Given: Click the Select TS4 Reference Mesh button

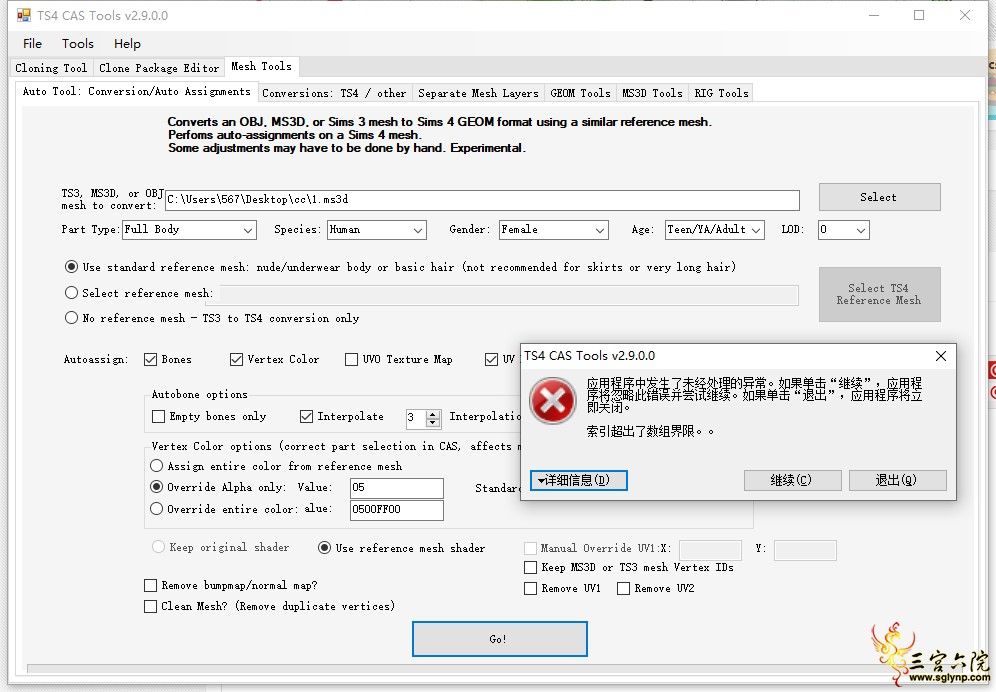Looking at the screenshot, I should point(879,294).
